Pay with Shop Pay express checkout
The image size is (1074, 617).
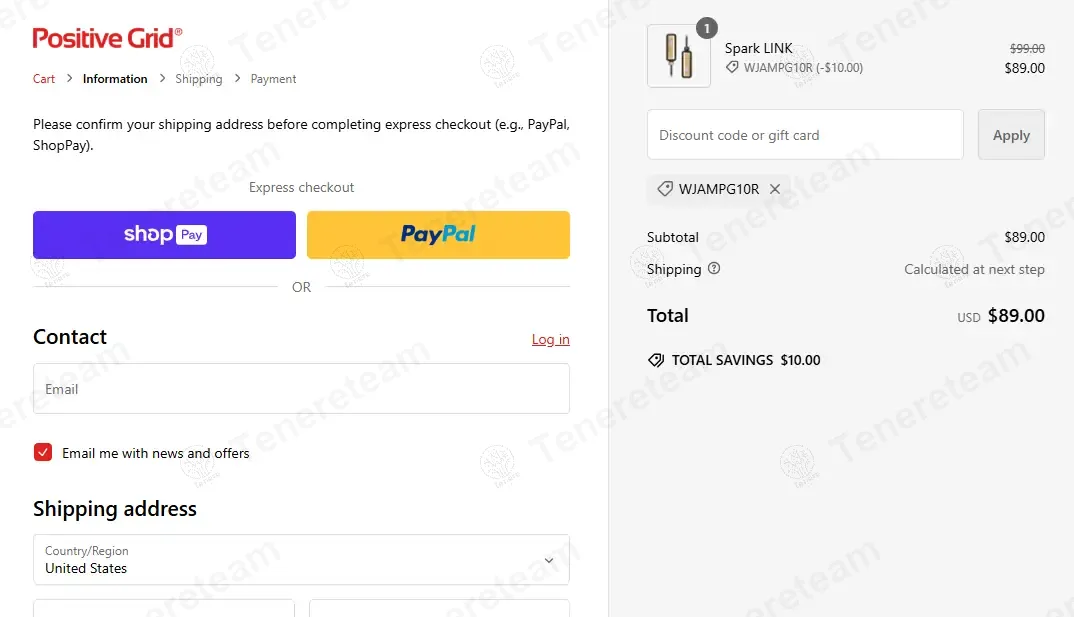164,235
